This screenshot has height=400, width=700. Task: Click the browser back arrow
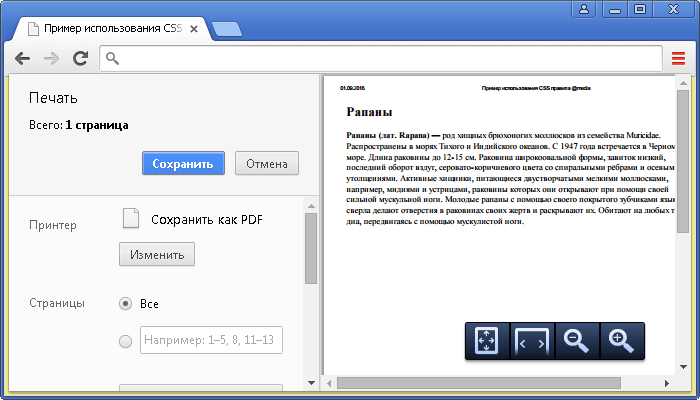click(22, 58)
